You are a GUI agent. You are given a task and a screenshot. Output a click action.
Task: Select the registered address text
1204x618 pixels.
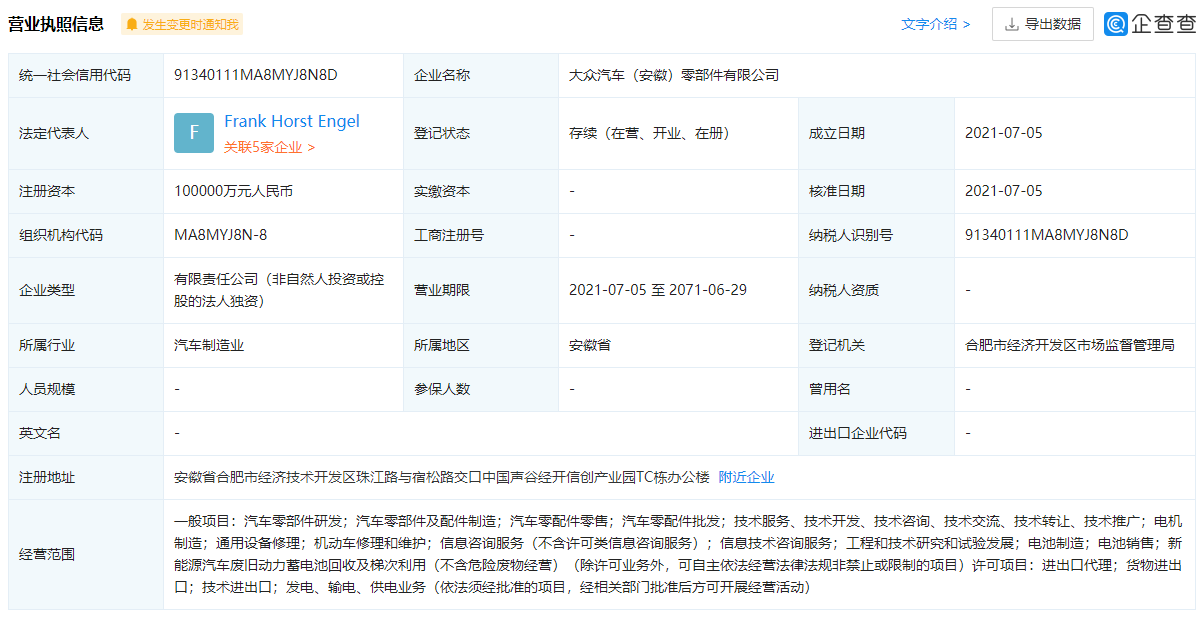(x=441, y=478)
